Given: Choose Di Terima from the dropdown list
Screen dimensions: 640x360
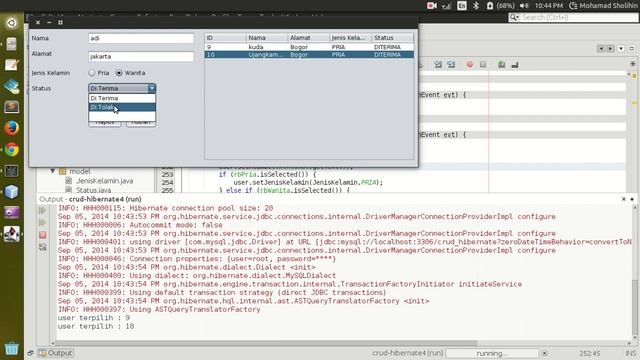Looking at the screenshot, I should (x=122, y=98).
